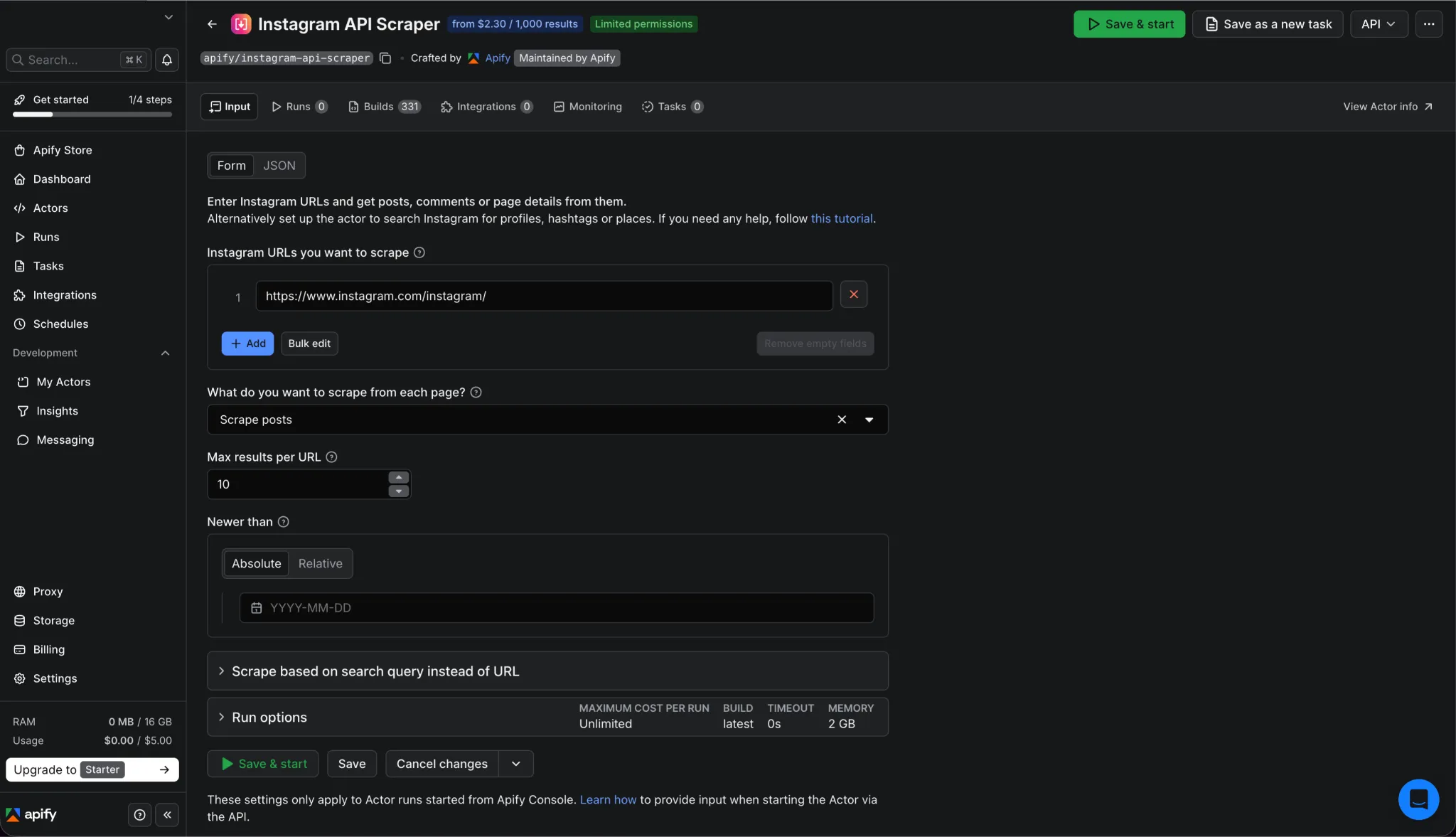Open the chat support bubble
1456x837 pixels.
1418,799
